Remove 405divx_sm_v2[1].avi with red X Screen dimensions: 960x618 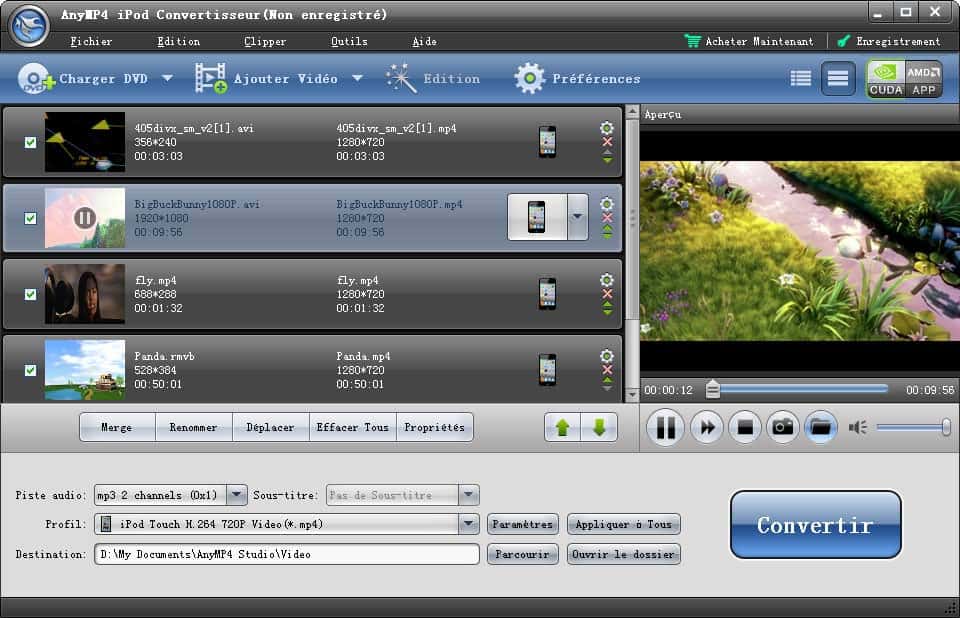tap(607, 142)
